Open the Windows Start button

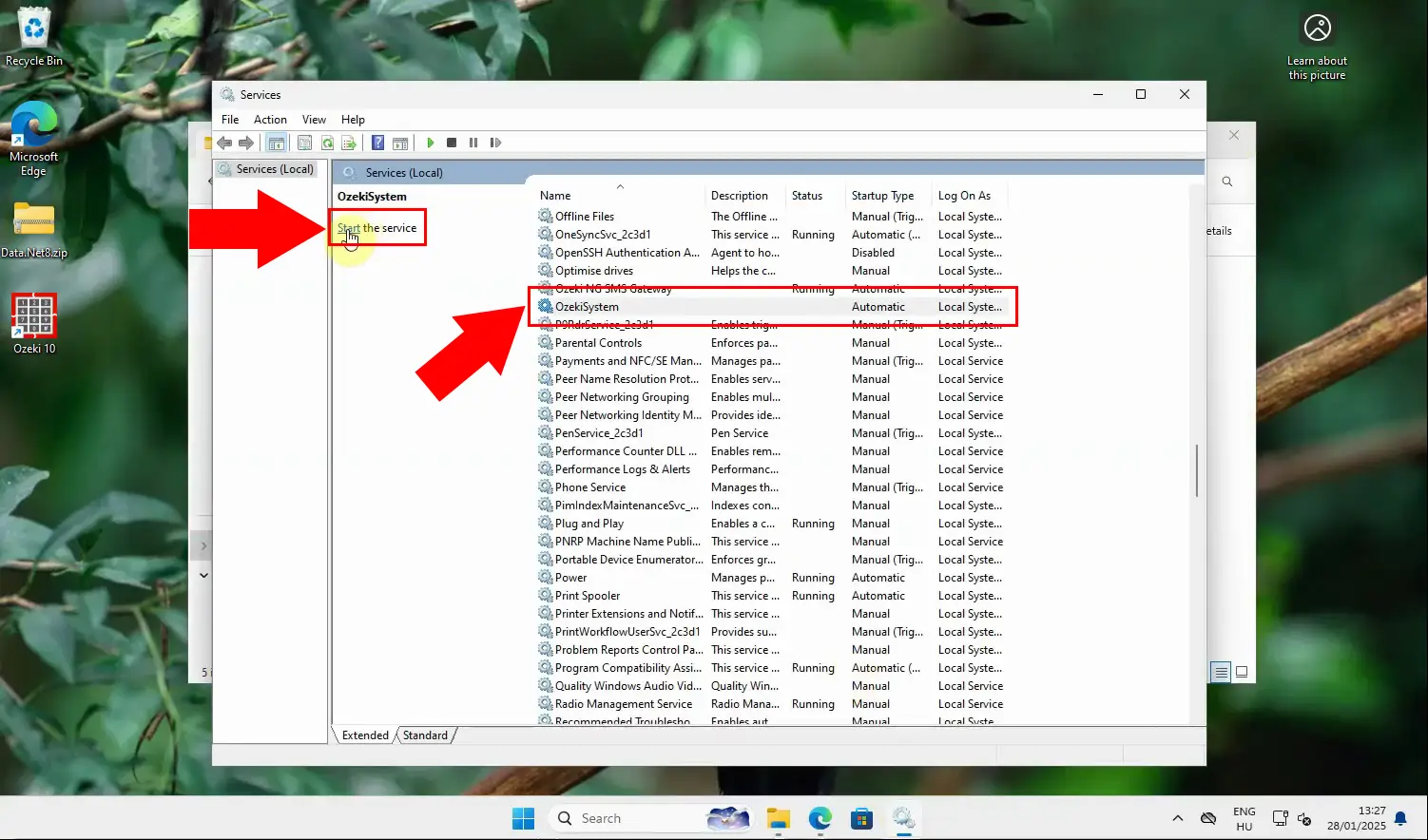point(523,818)
